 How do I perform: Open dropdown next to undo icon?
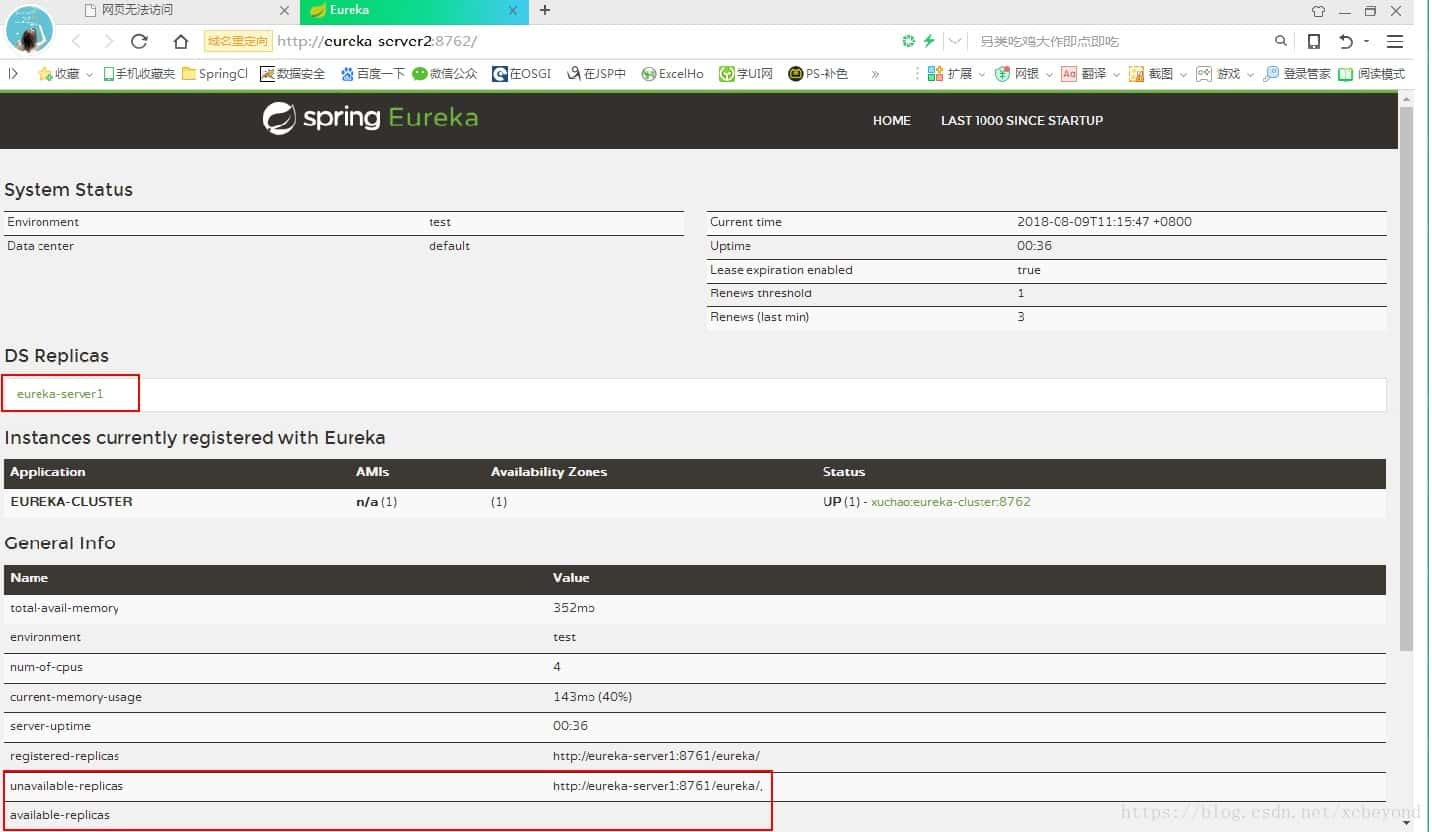(x=1366, y=42)
